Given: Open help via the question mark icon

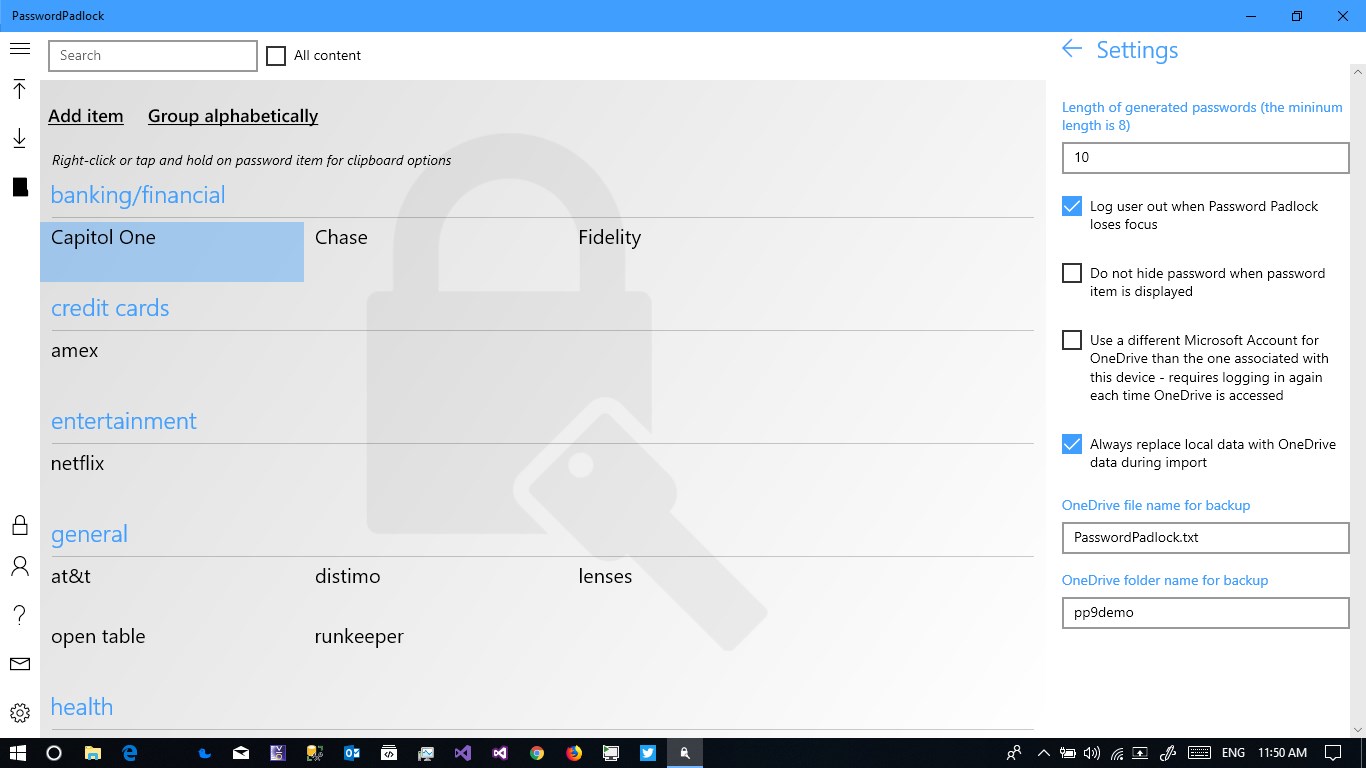Looking at the screenshot, I should coord(19,615).
